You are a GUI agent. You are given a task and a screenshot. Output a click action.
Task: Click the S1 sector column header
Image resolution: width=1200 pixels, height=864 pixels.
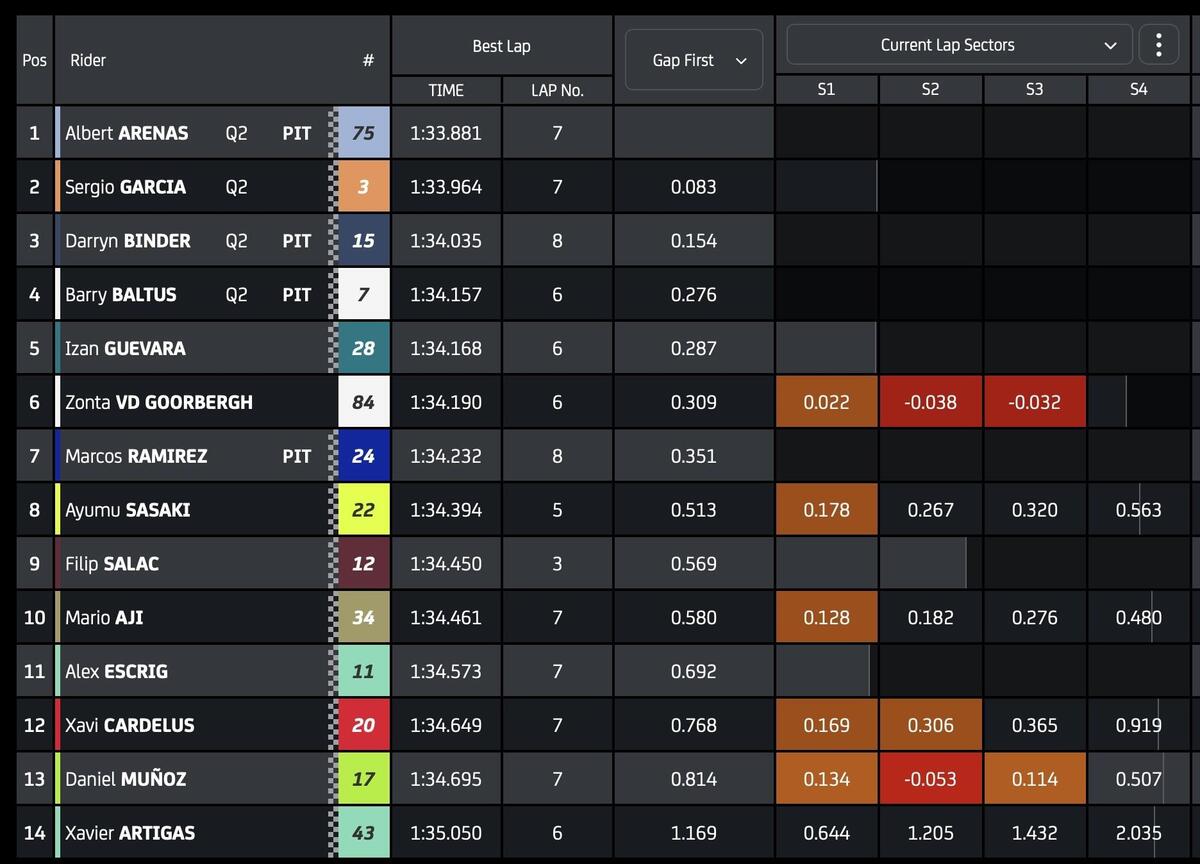click(826, 89)
